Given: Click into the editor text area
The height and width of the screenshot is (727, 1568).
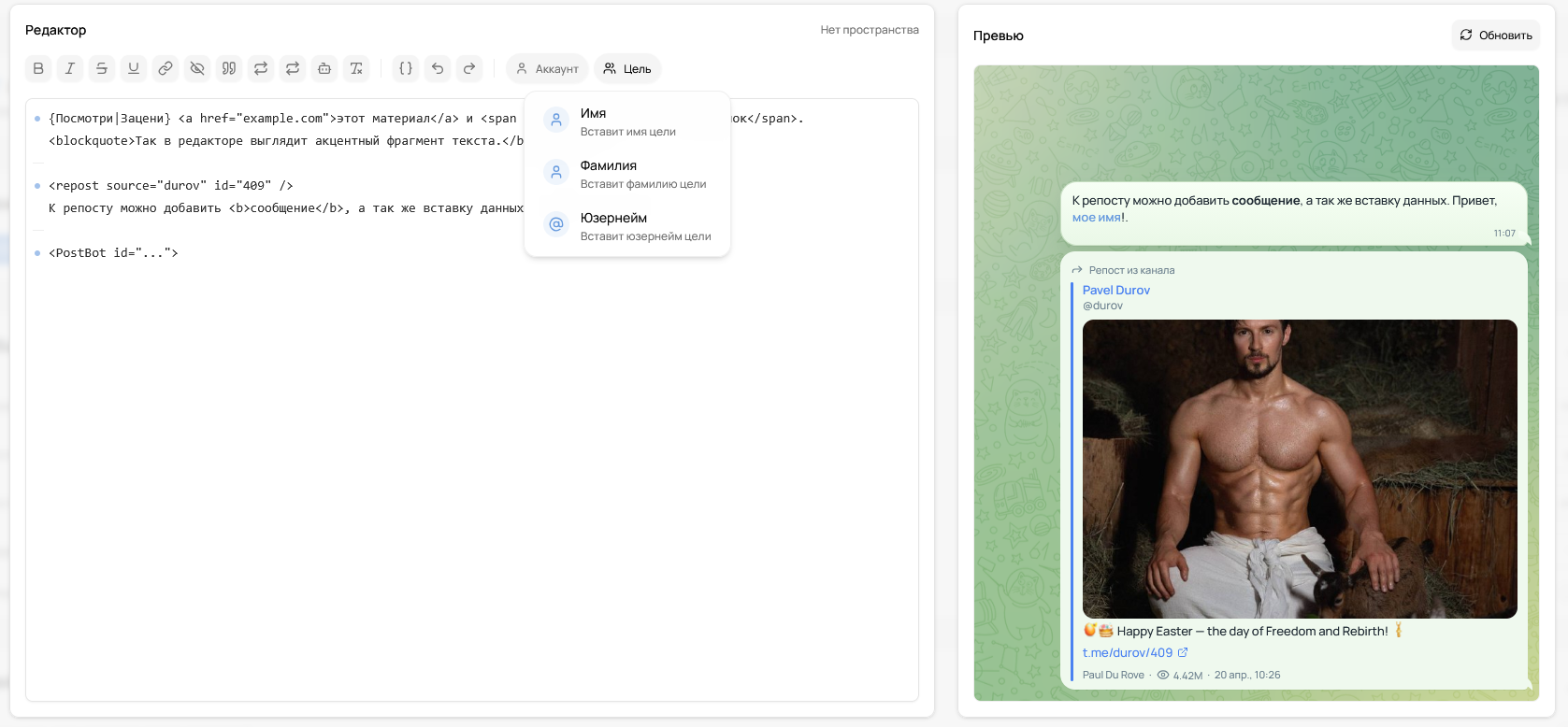Looking at the screenshot, I should point(472,467).
